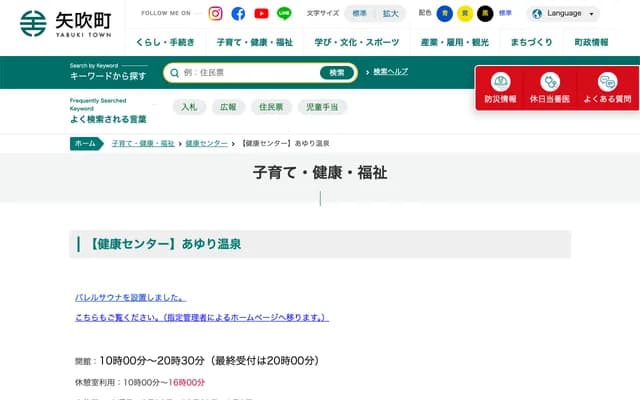640x400 pixels.
Task: Open the YouTube icon link
Action: coord(261,14)
